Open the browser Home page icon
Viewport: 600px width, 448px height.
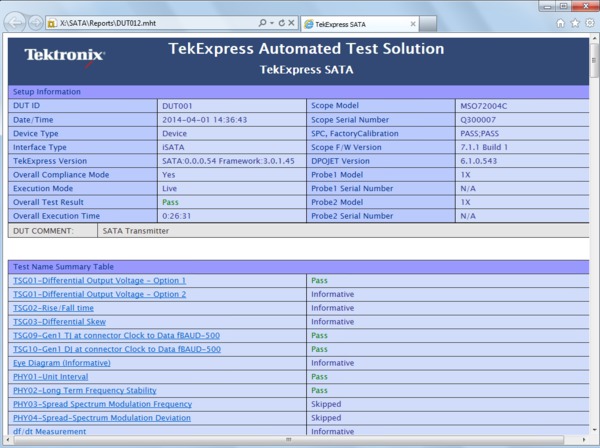click(560, 22)
